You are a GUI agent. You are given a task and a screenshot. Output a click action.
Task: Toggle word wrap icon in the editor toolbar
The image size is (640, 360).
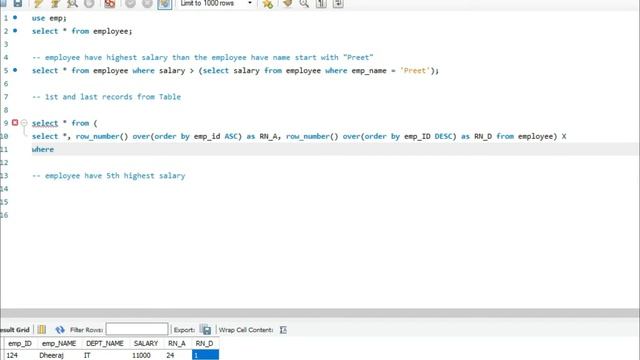coord(338,4)
